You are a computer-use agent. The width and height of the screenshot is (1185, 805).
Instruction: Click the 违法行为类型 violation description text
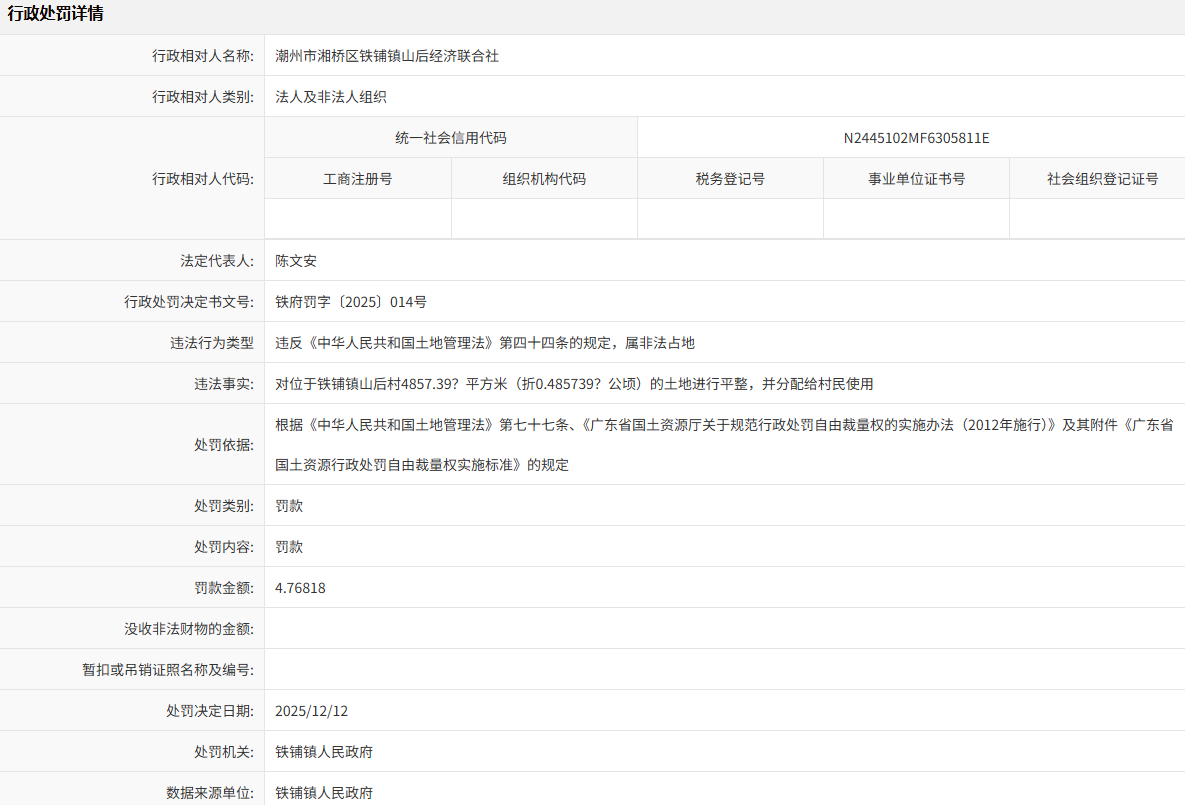(485, 343)
